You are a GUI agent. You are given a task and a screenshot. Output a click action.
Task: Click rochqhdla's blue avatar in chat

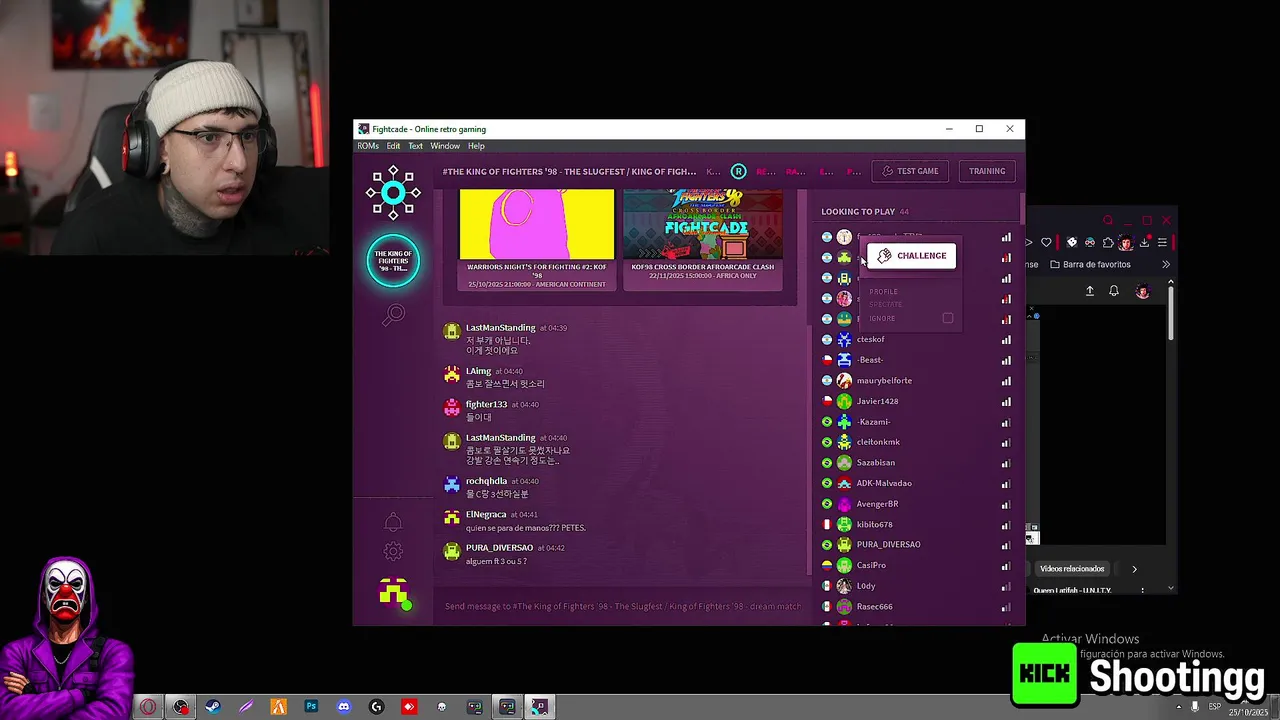(452, 485)
